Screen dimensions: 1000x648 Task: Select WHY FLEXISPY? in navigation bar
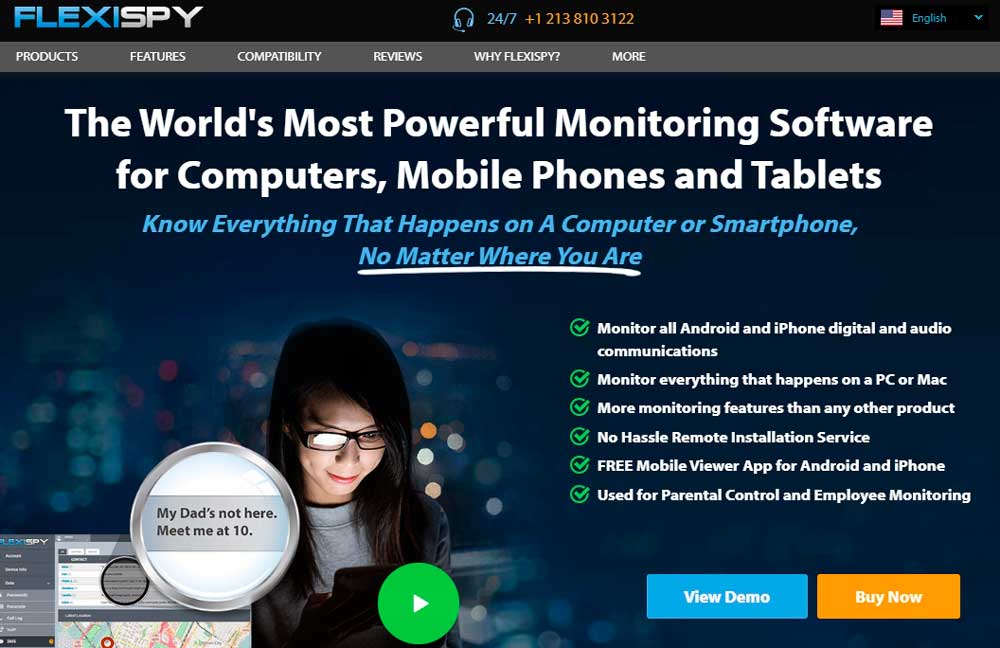[x=517, y=57]
